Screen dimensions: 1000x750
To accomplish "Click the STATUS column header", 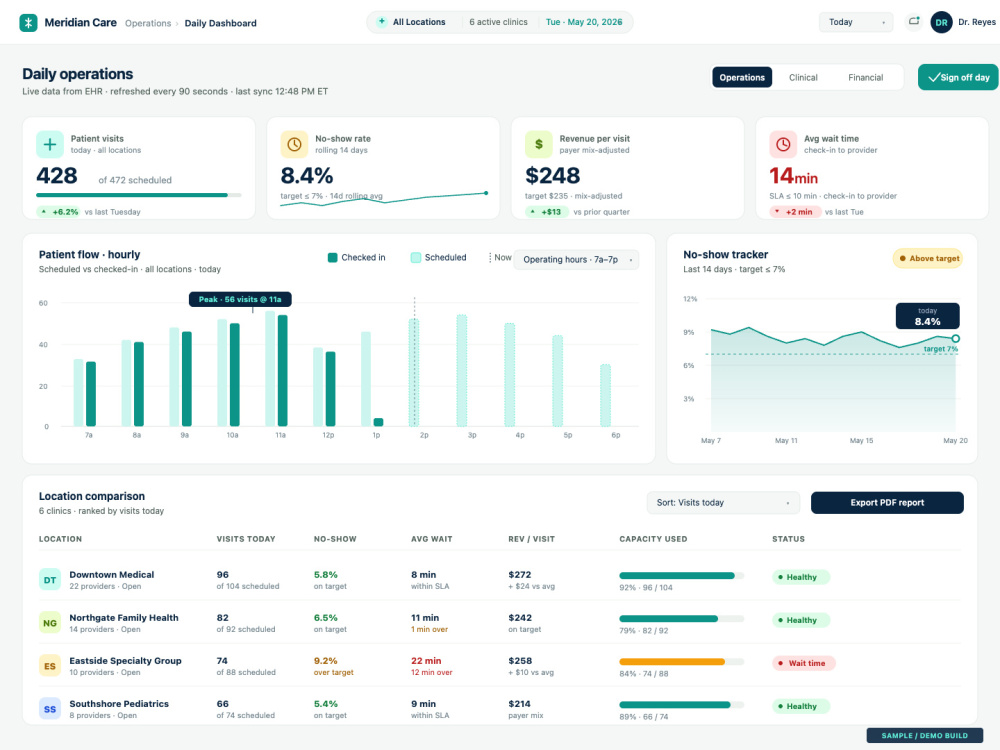I will 788,539.
